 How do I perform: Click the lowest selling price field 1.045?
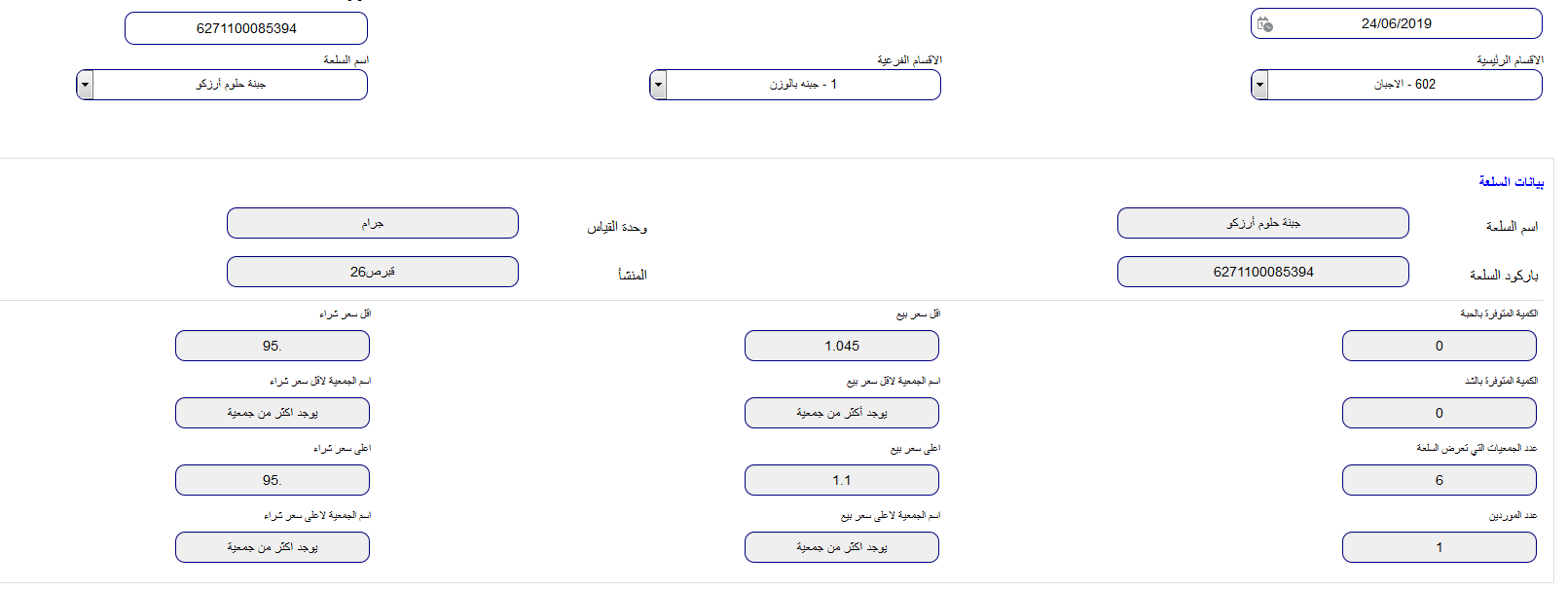click(842, 346)
